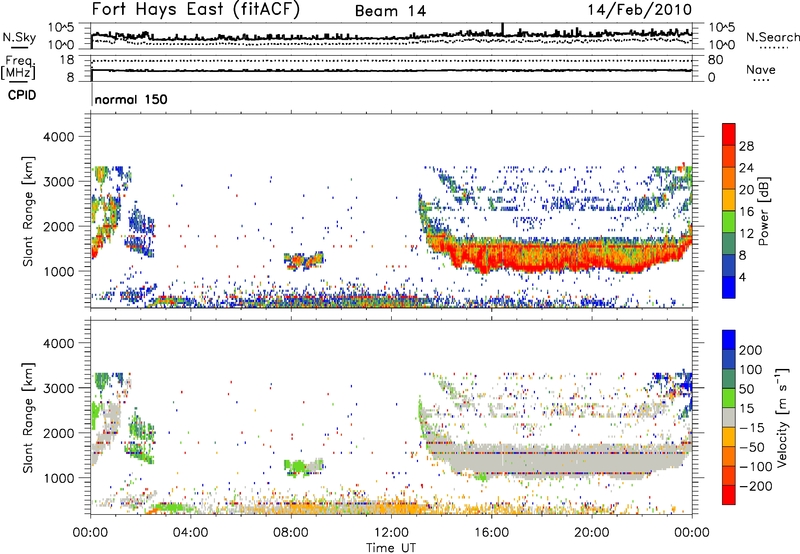
Task: Click the title 'Fort Hays East (fitACF)'
Action: (x=196, y=10)
